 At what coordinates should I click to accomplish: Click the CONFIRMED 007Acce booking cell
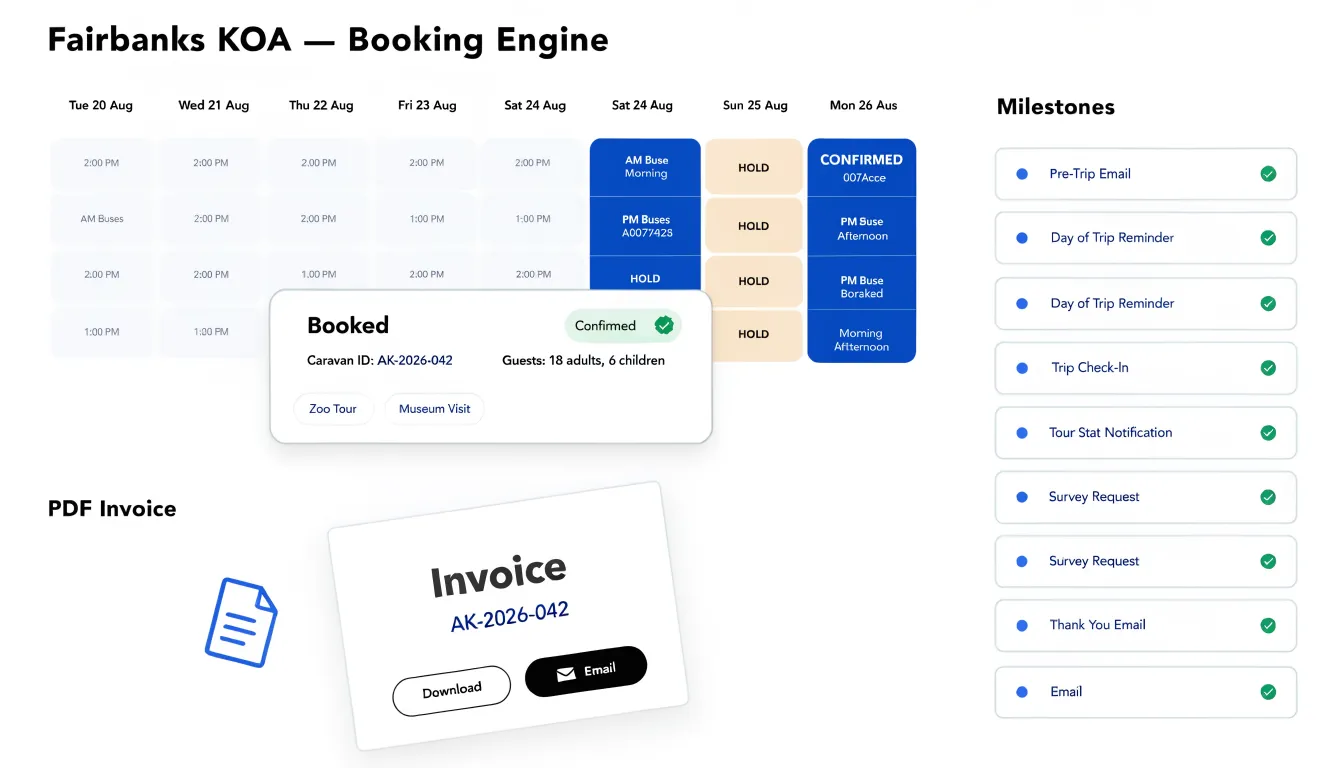pyautogui.click(x=862, y=168)
